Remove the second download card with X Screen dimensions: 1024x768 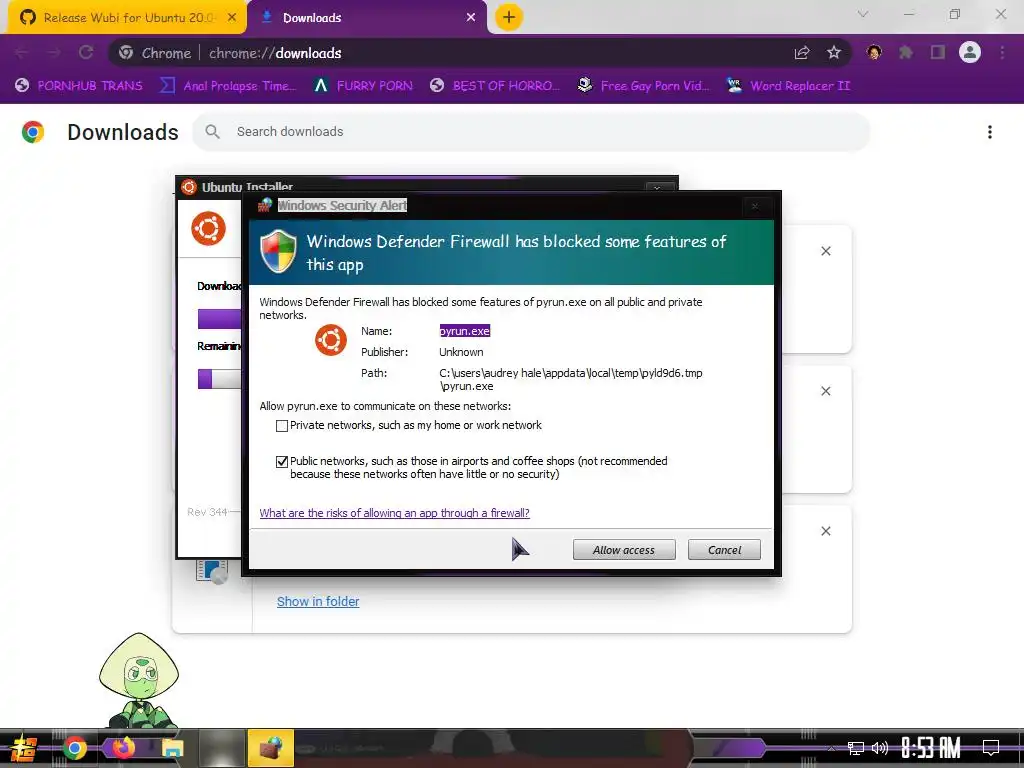826,391
